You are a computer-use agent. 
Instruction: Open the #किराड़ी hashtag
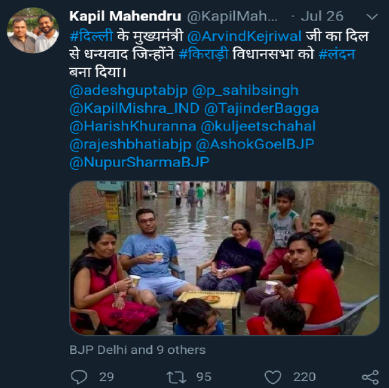(204, 54)
